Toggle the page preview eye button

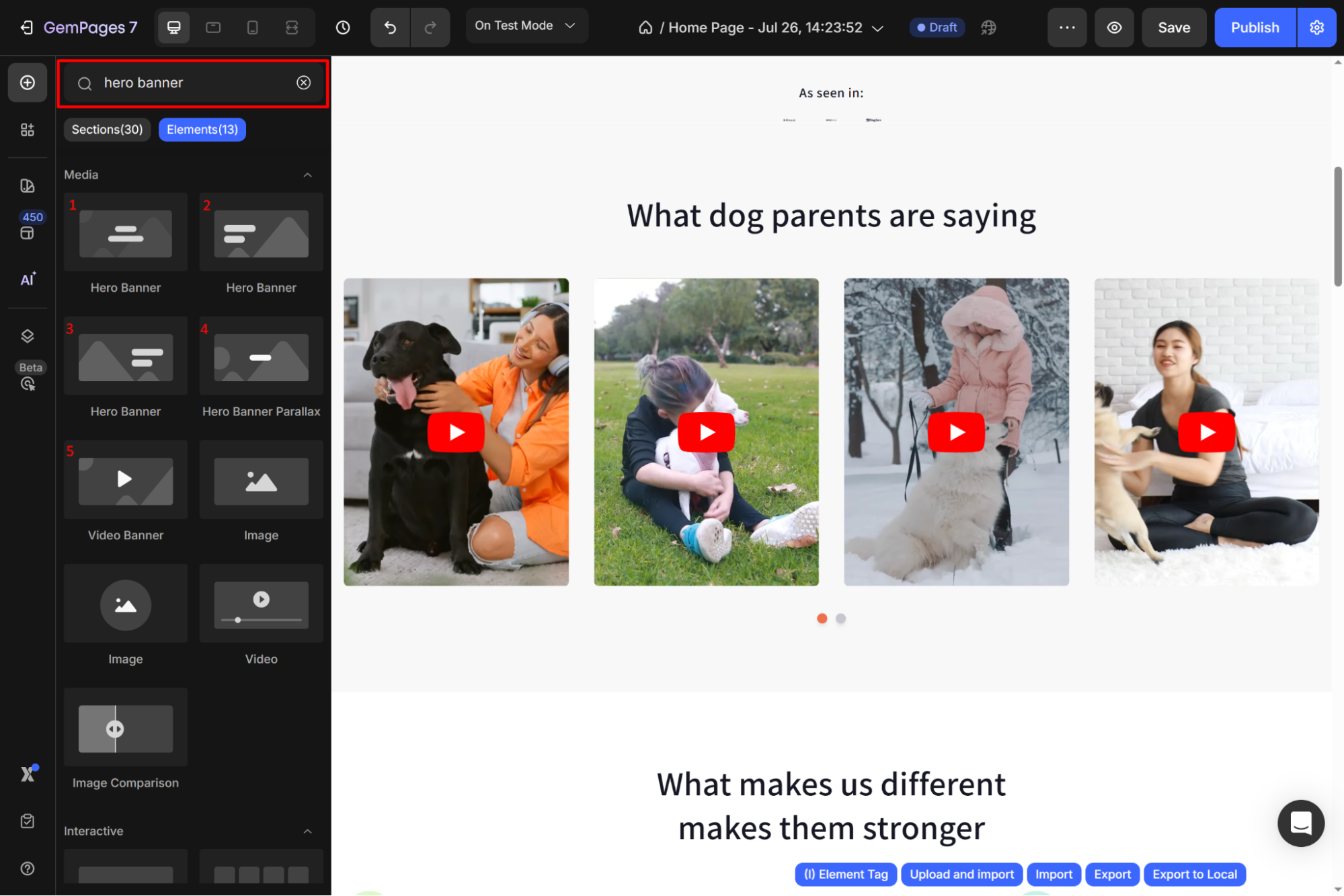tap(1114, 28)
